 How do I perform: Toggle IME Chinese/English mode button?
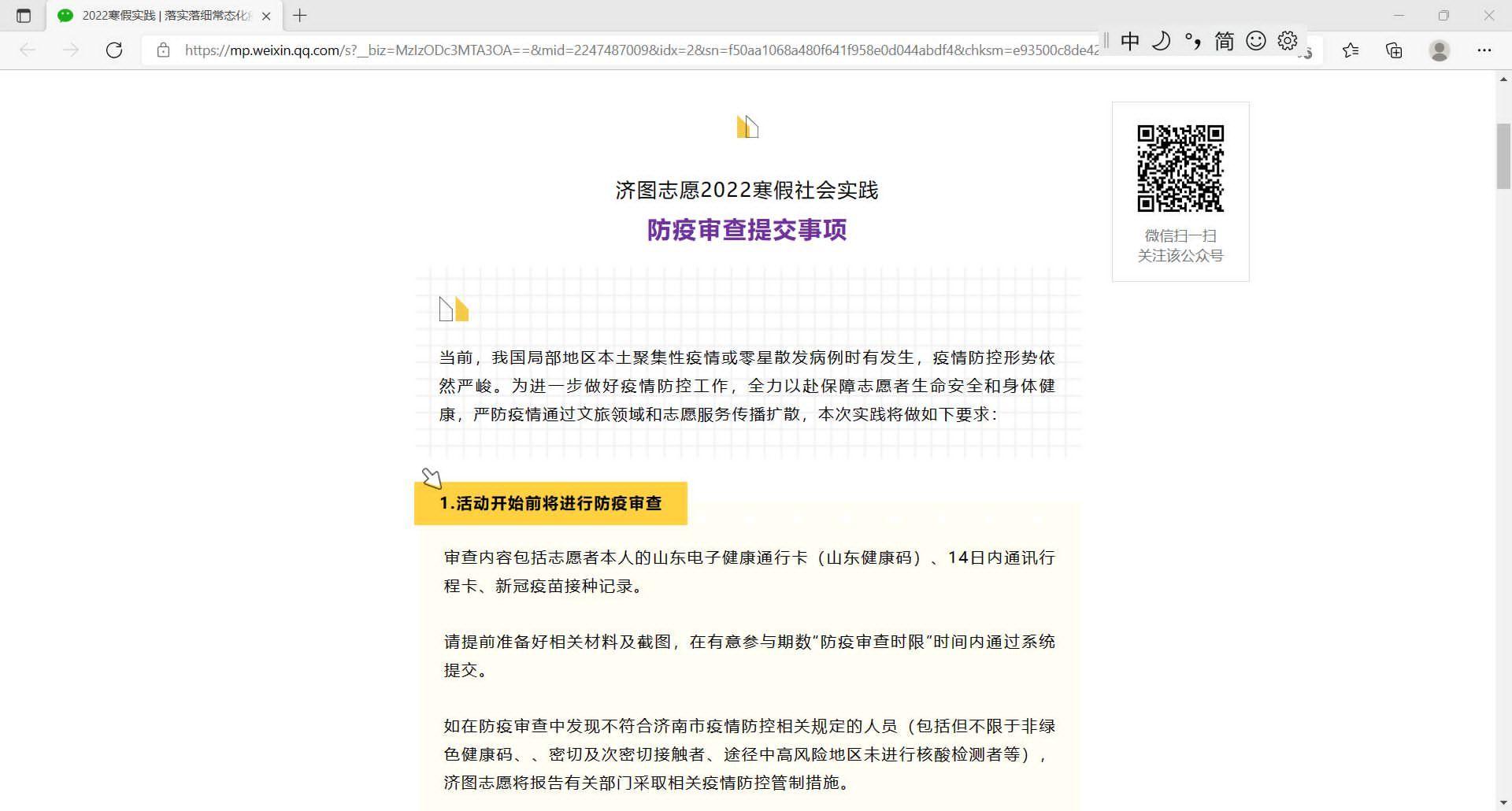pyautogui.click(x=1129, y=41)
